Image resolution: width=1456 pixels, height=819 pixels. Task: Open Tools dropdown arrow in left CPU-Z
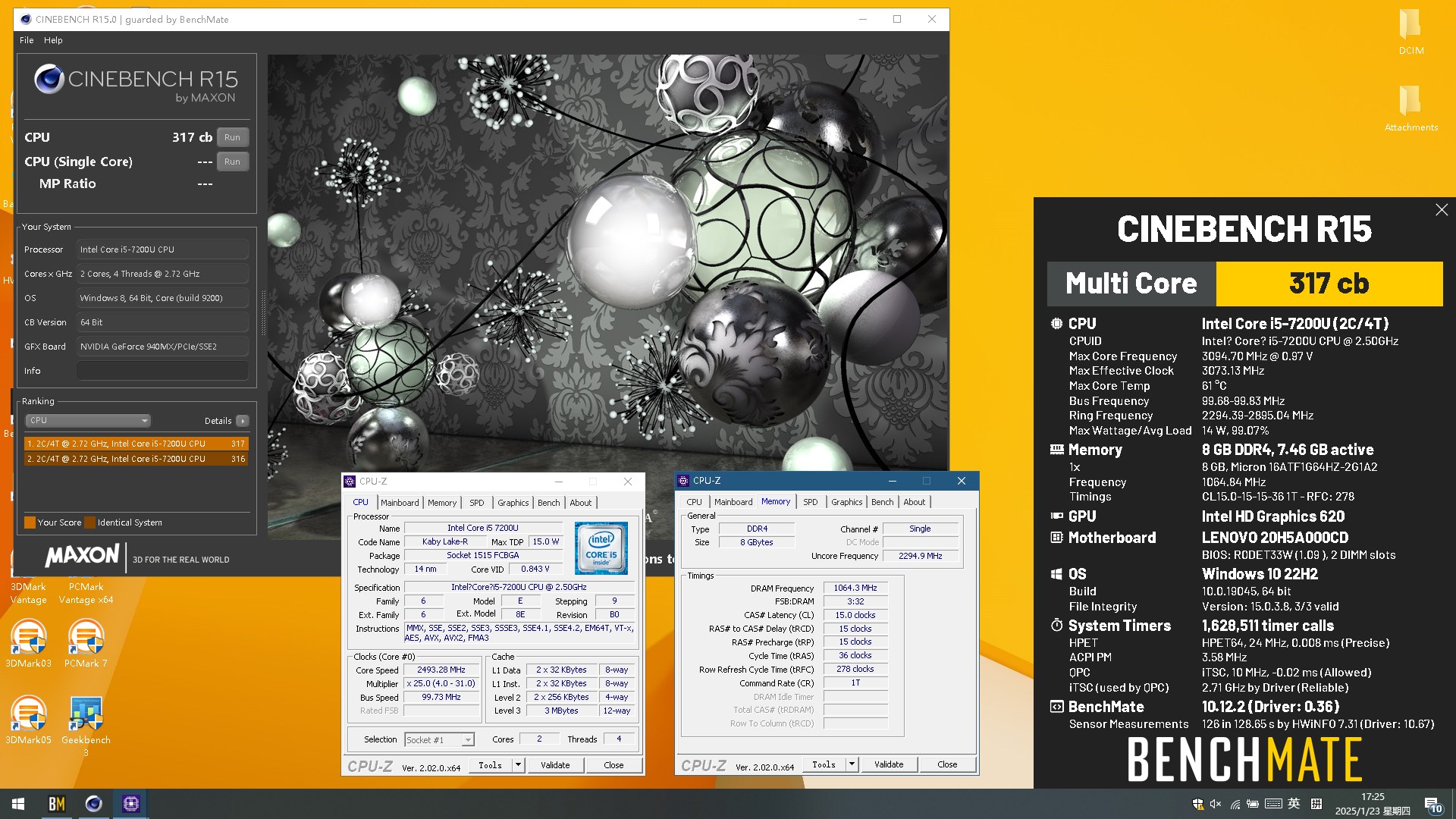click(x=519, y=765)
